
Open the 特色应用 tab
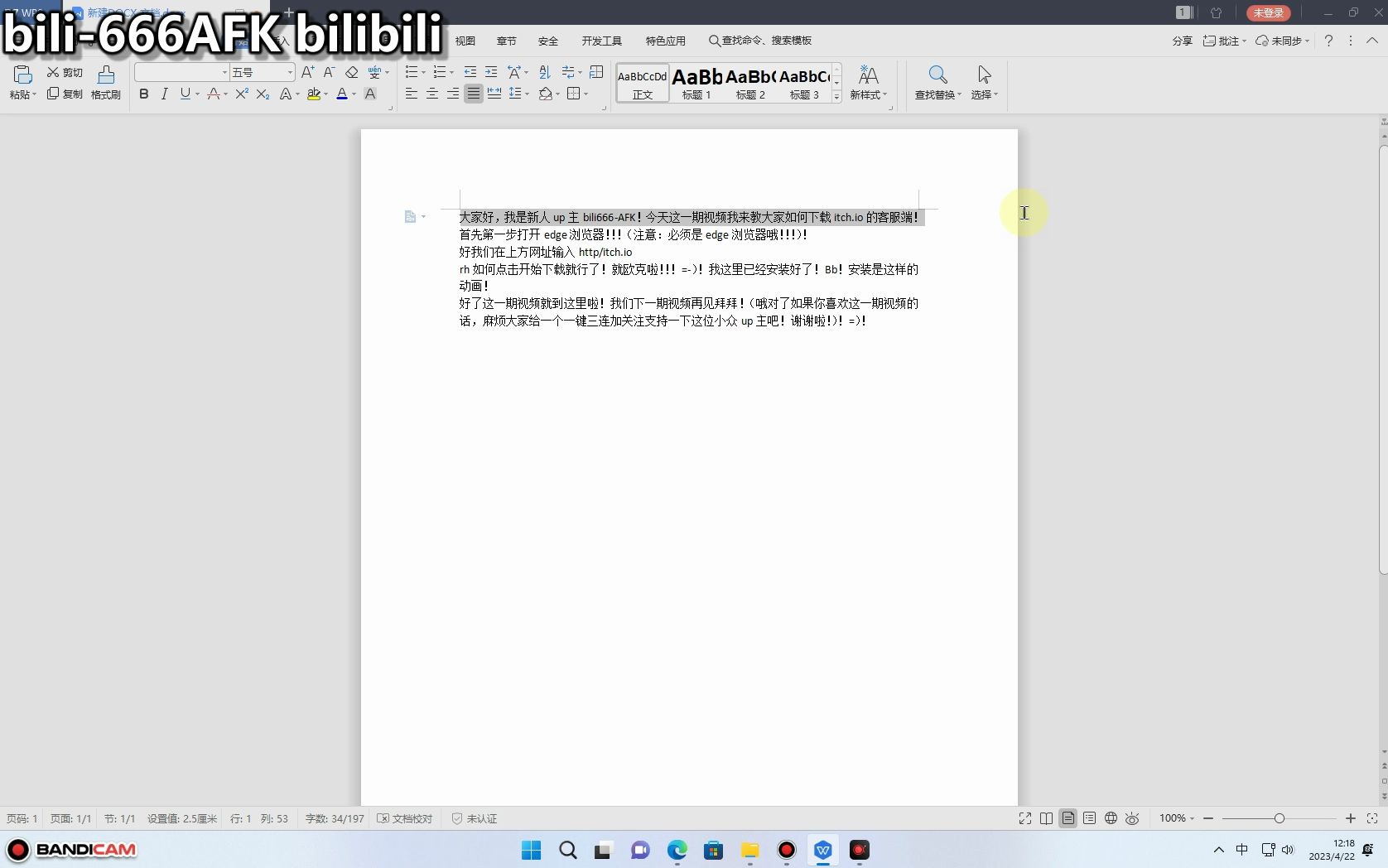coord(666,41)
